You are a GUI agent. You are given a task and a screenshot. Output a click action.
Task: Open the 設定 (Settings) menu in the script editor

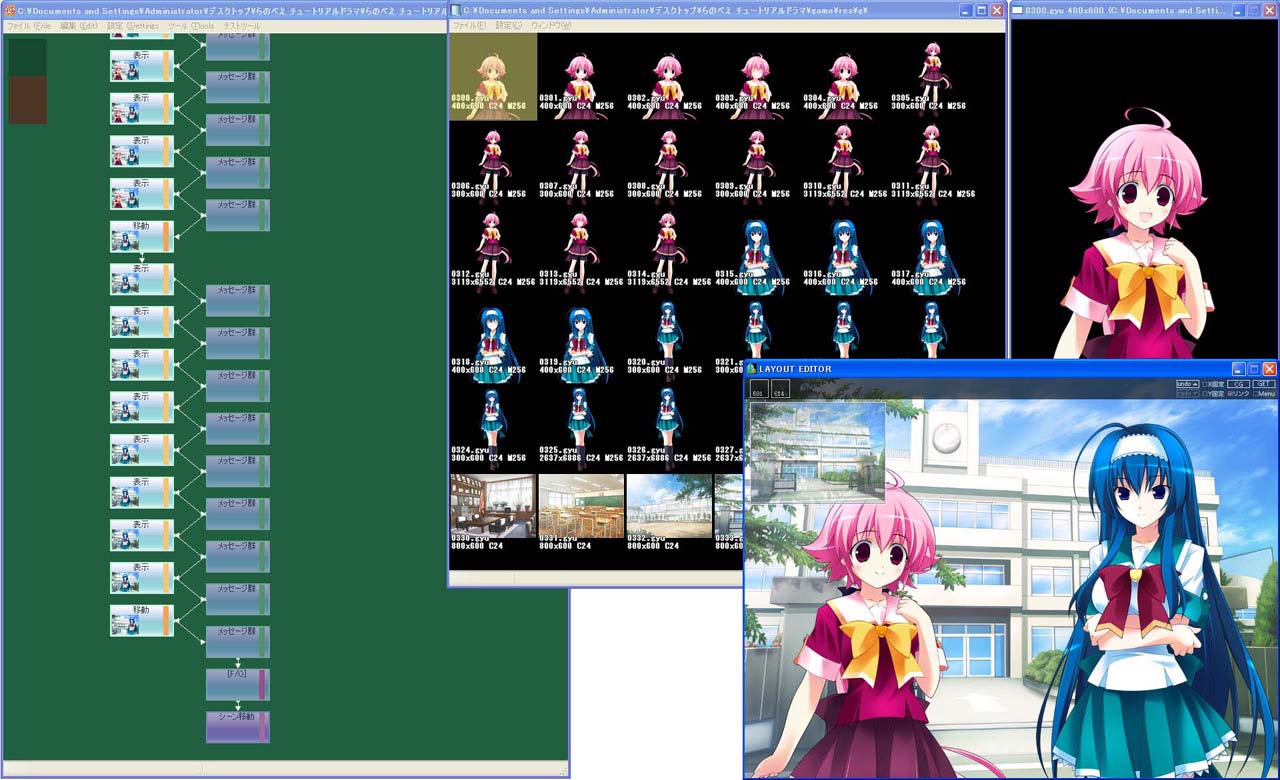[133, 25]
